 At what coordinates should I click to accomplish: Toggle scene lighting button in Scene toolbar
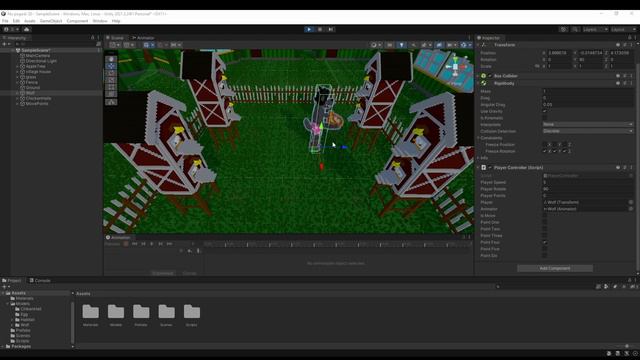tap(402, 45)
